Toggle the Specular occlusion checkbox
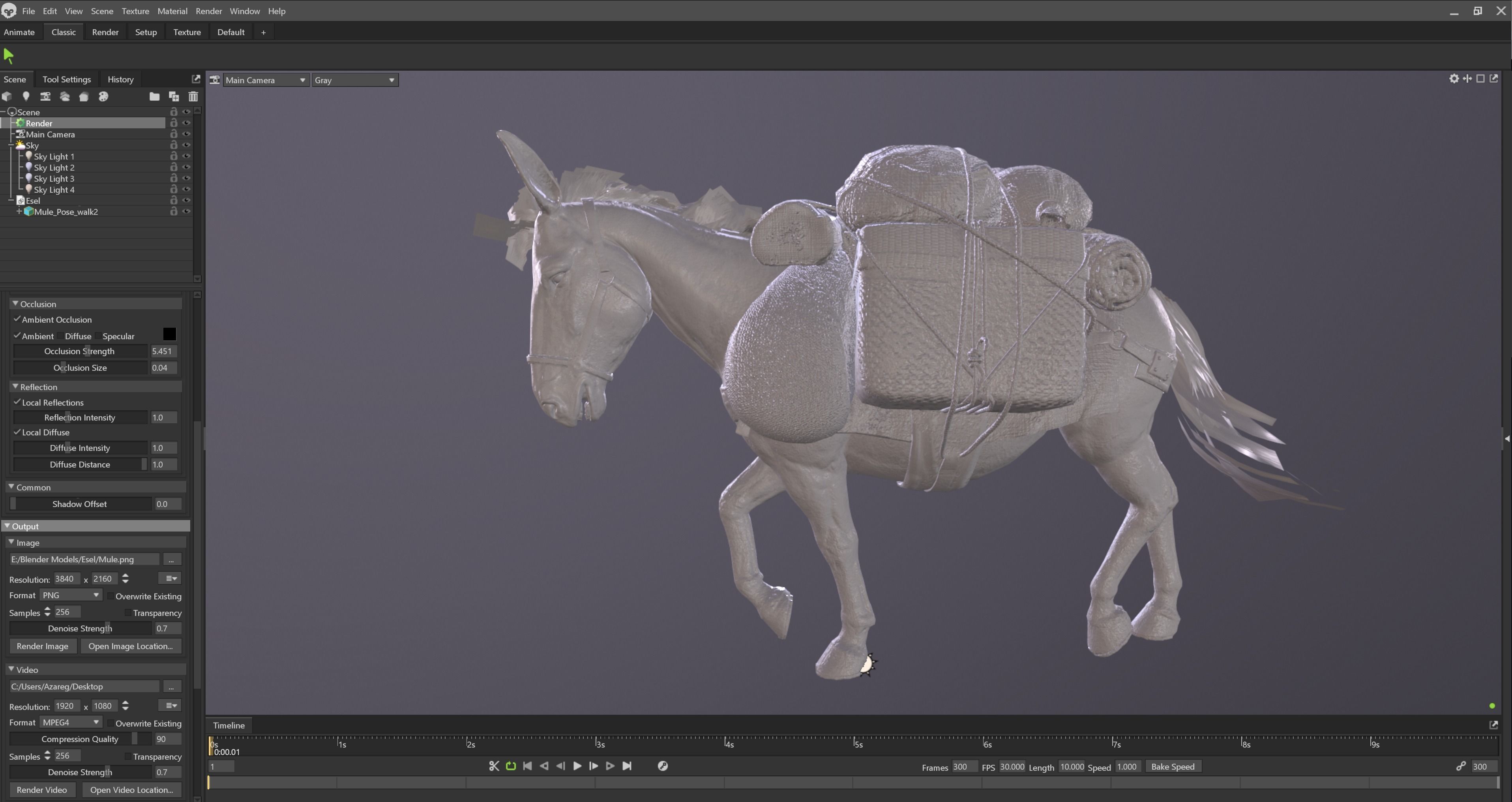This screenshot has width=1512, height=802. 97,336
